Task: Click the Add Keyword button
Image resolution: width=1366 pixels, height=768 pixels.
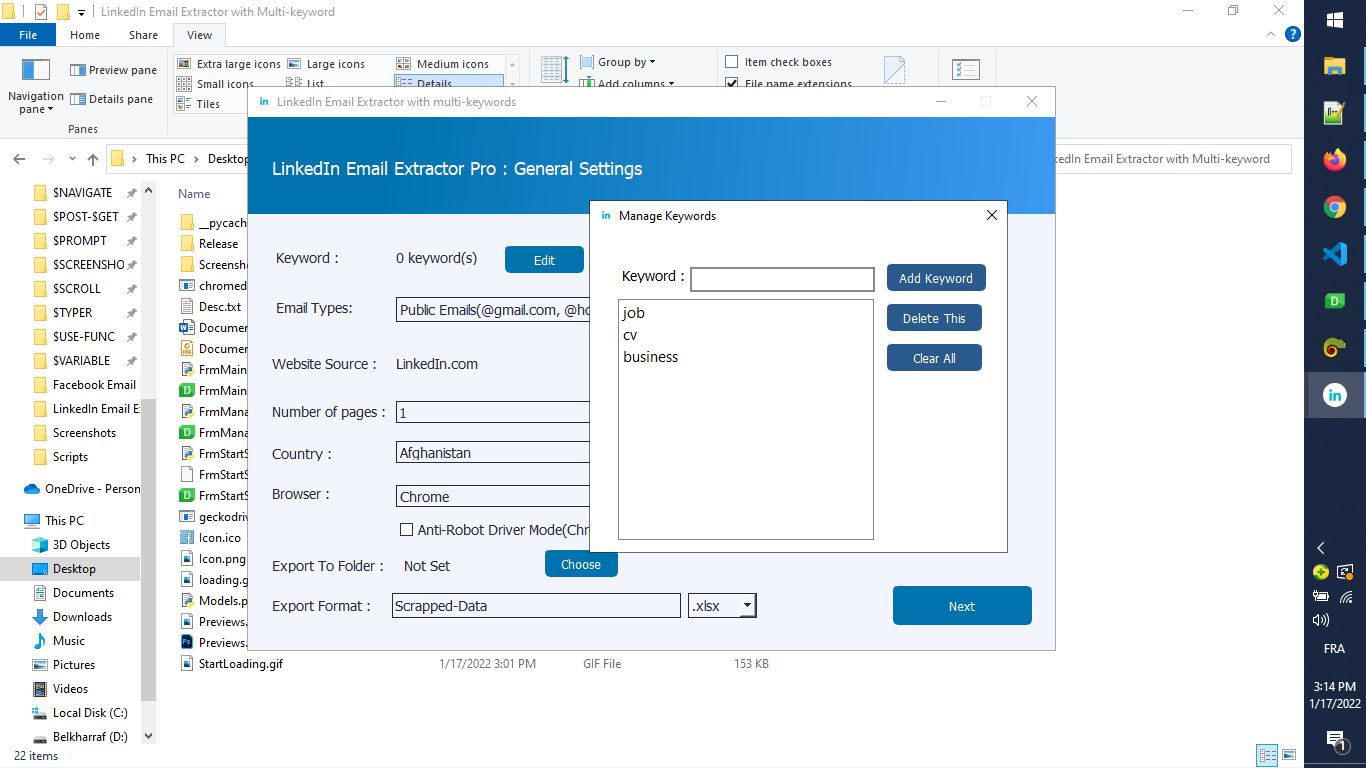Action: point(936,278)
